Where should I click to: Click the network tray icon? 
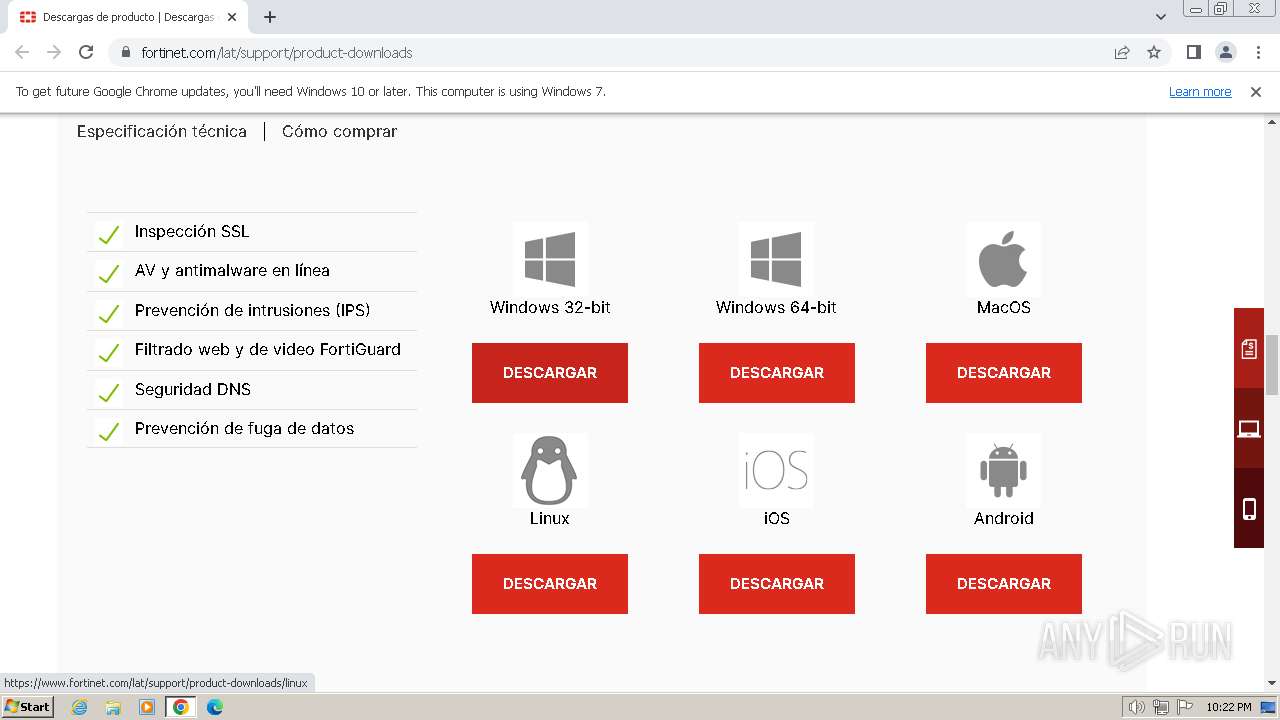1161,707
